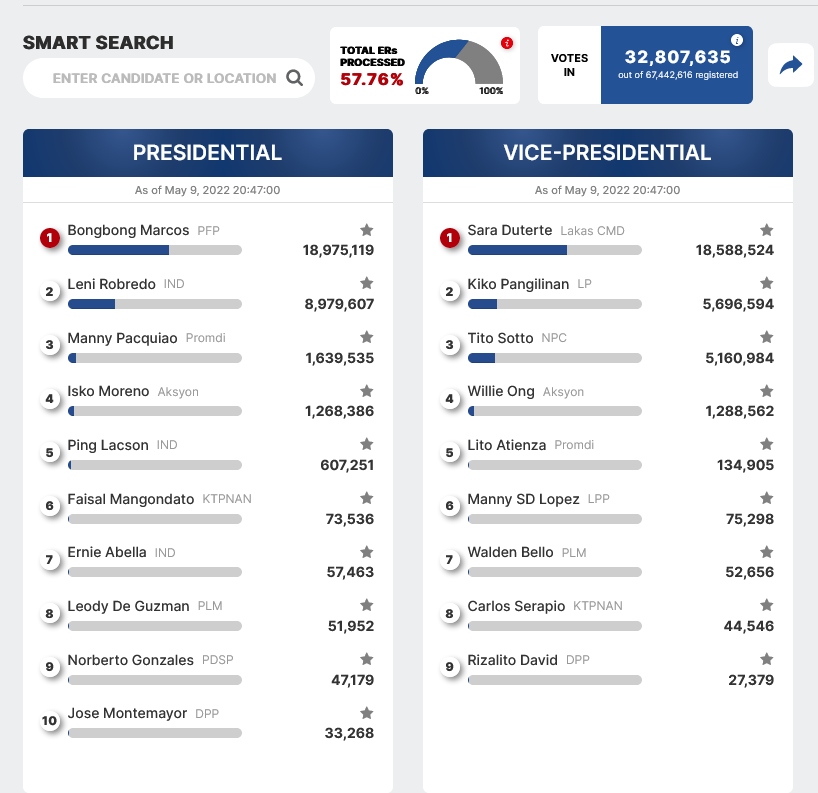
Task: Favorite Kiko Pangilinan with the star
Action: click(x=766, y=283)
